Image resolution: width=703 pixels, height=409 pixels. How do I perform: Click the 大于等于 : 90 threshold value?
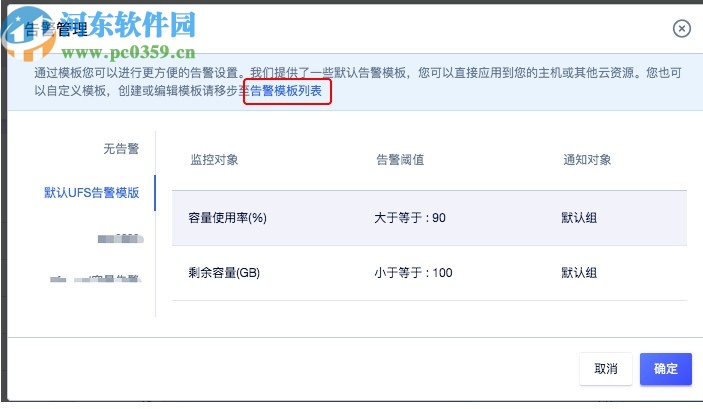pos(410,218)
